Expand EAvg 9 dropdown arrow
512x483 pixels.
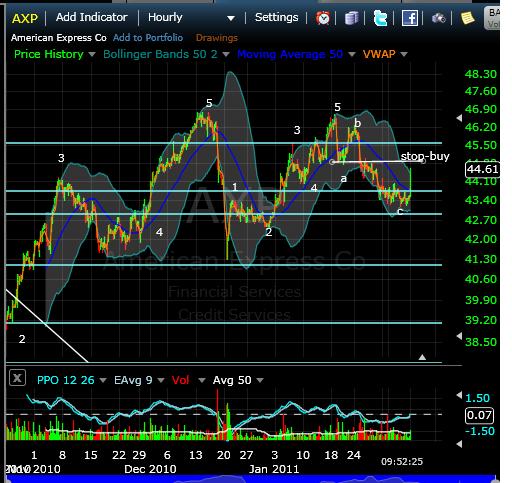click(161, 380)
